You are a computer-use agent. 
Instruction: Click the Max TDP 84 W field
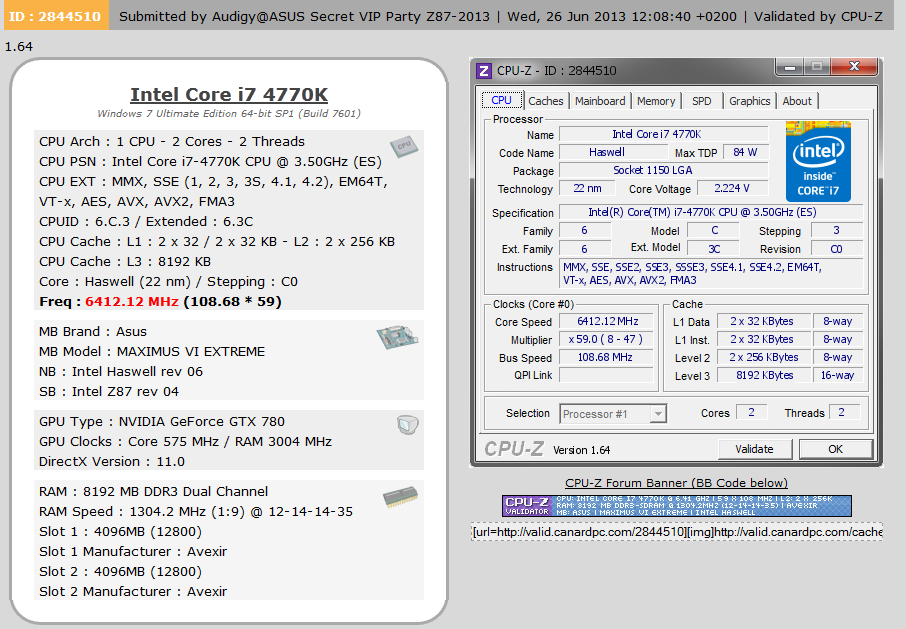(745, 152)
